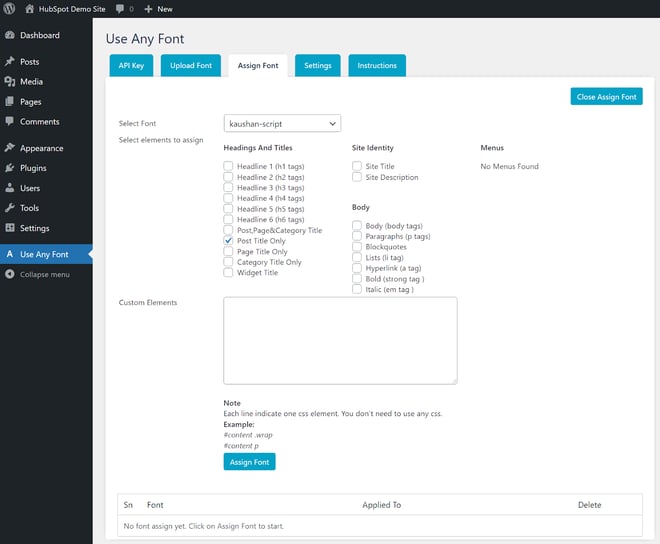Click the Plugins icon in sidebar
Image resolution: width=660 pixels, height=544 pixels.
pos(9,168)
